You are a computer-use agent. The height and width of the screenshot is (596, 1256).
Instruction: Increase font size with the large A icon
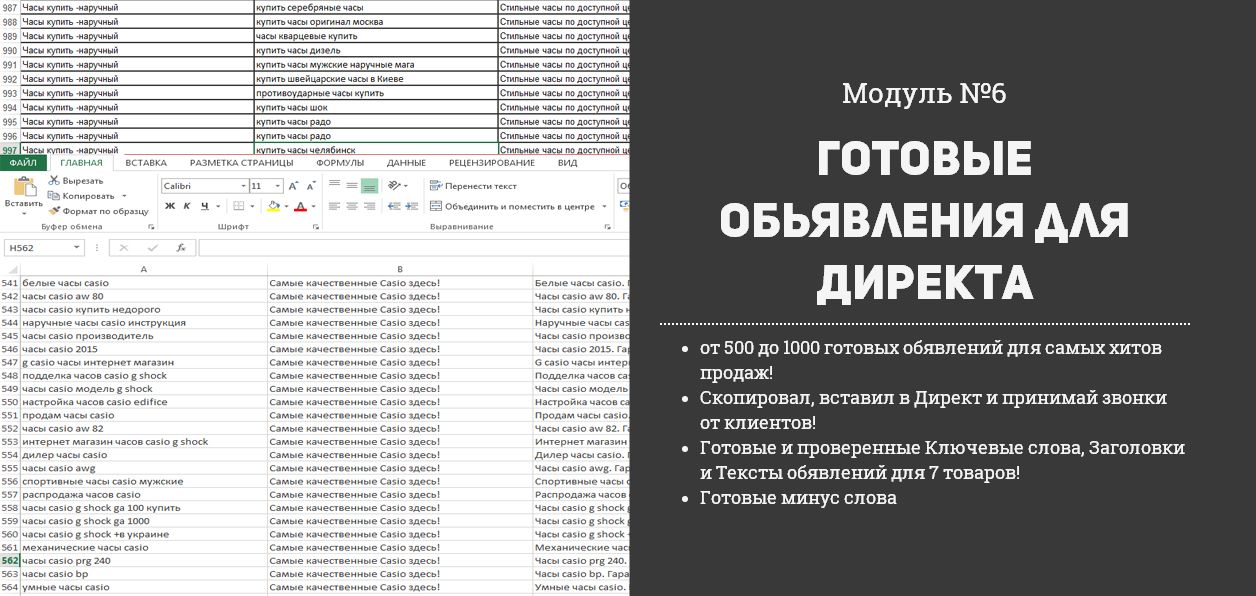pos(293,186)
